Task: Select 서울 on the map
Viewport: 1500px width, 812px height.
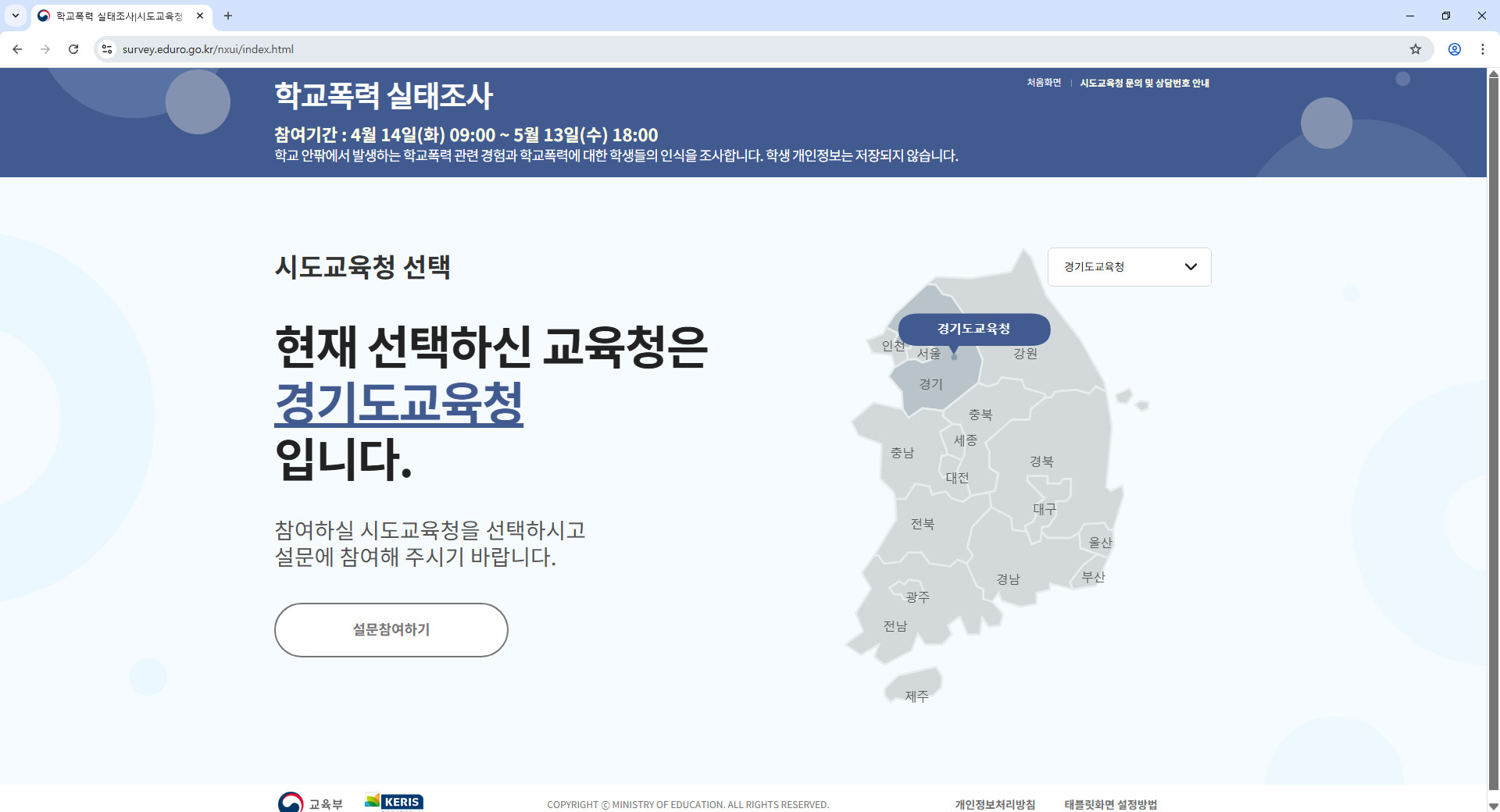Action: 929,354
